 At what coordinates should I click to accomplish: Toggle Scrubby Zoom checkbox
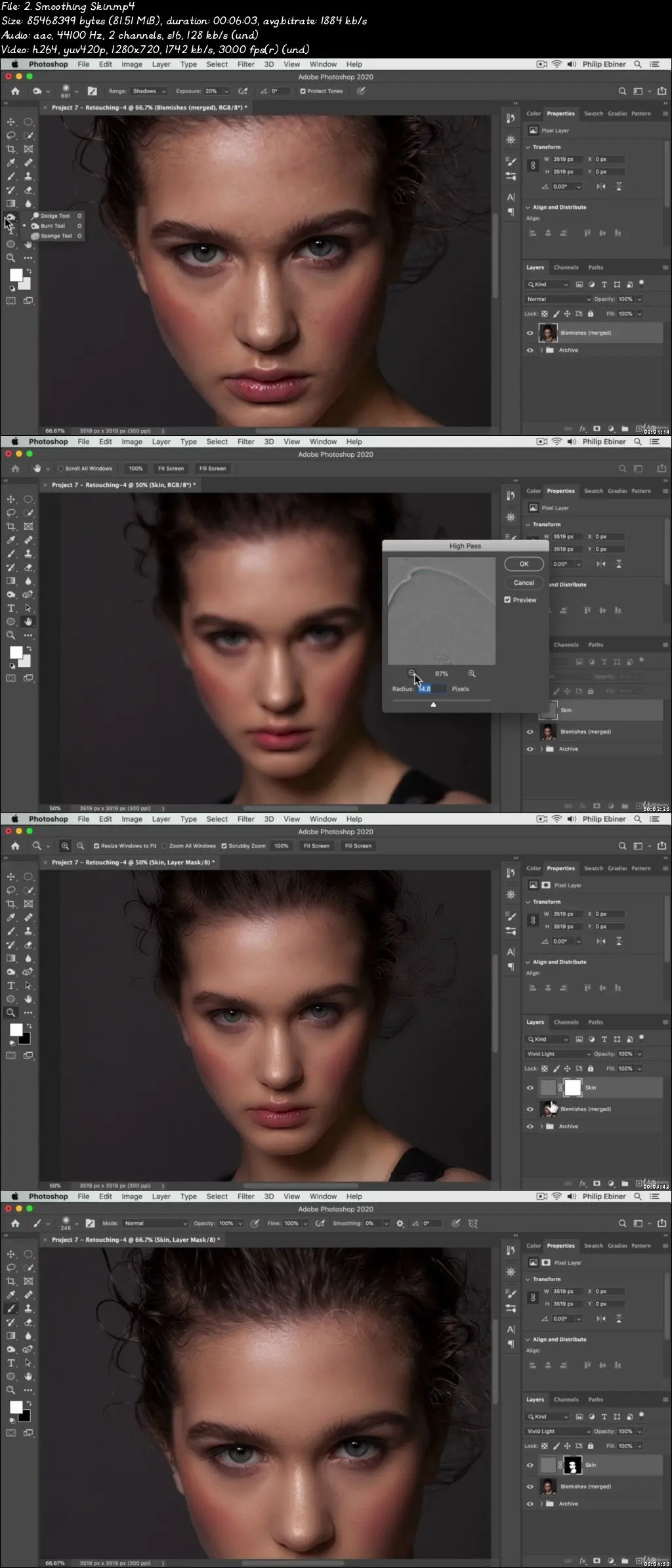click(x=224, y=846)
